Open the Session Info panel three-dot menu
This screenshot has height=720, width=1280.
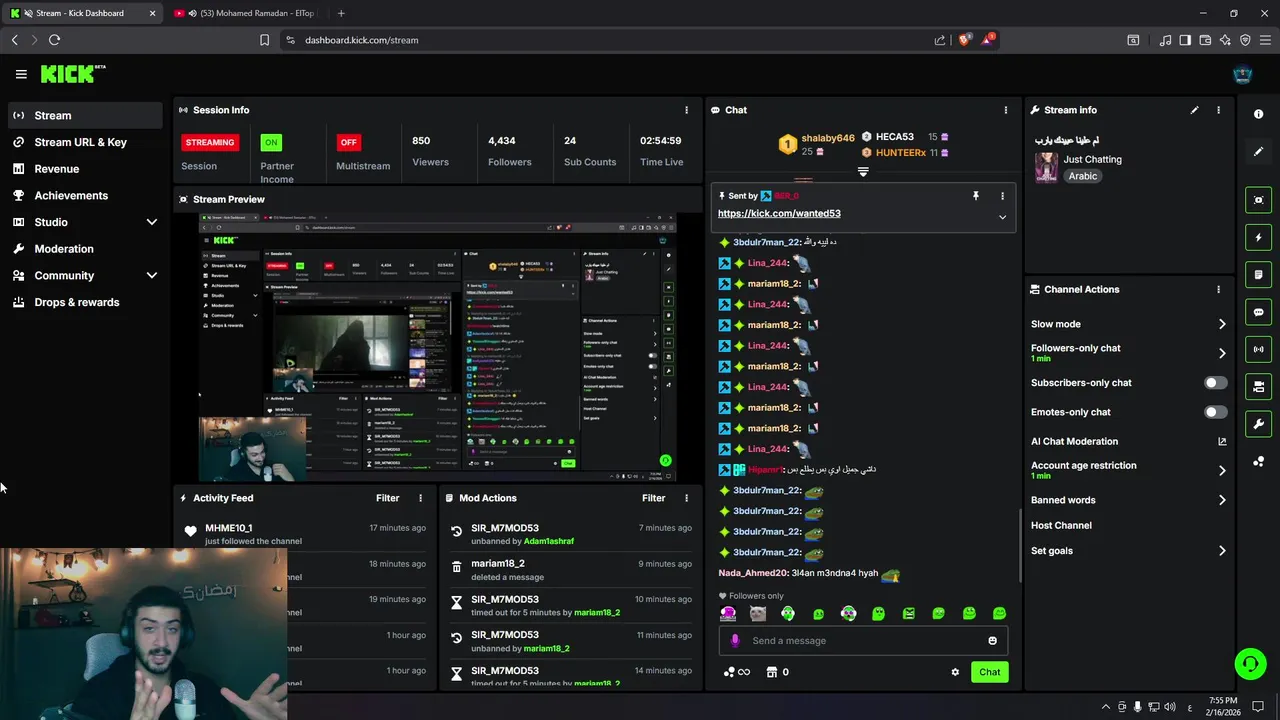click(686, 110)
